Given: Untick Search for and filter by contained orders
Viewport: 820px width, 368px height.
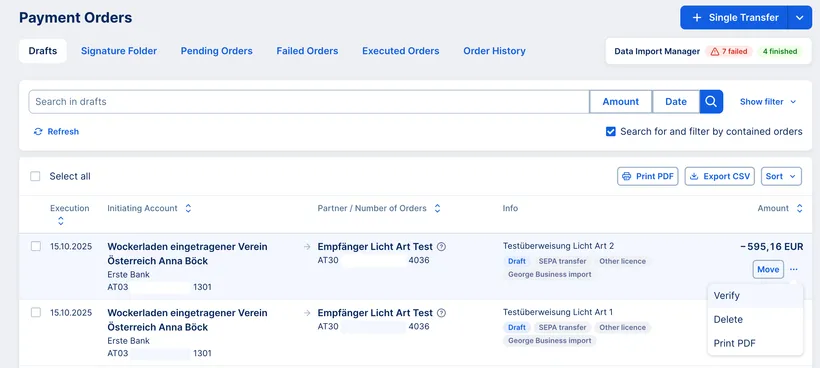Looking at the screenshot, I should tap(611, 132).
